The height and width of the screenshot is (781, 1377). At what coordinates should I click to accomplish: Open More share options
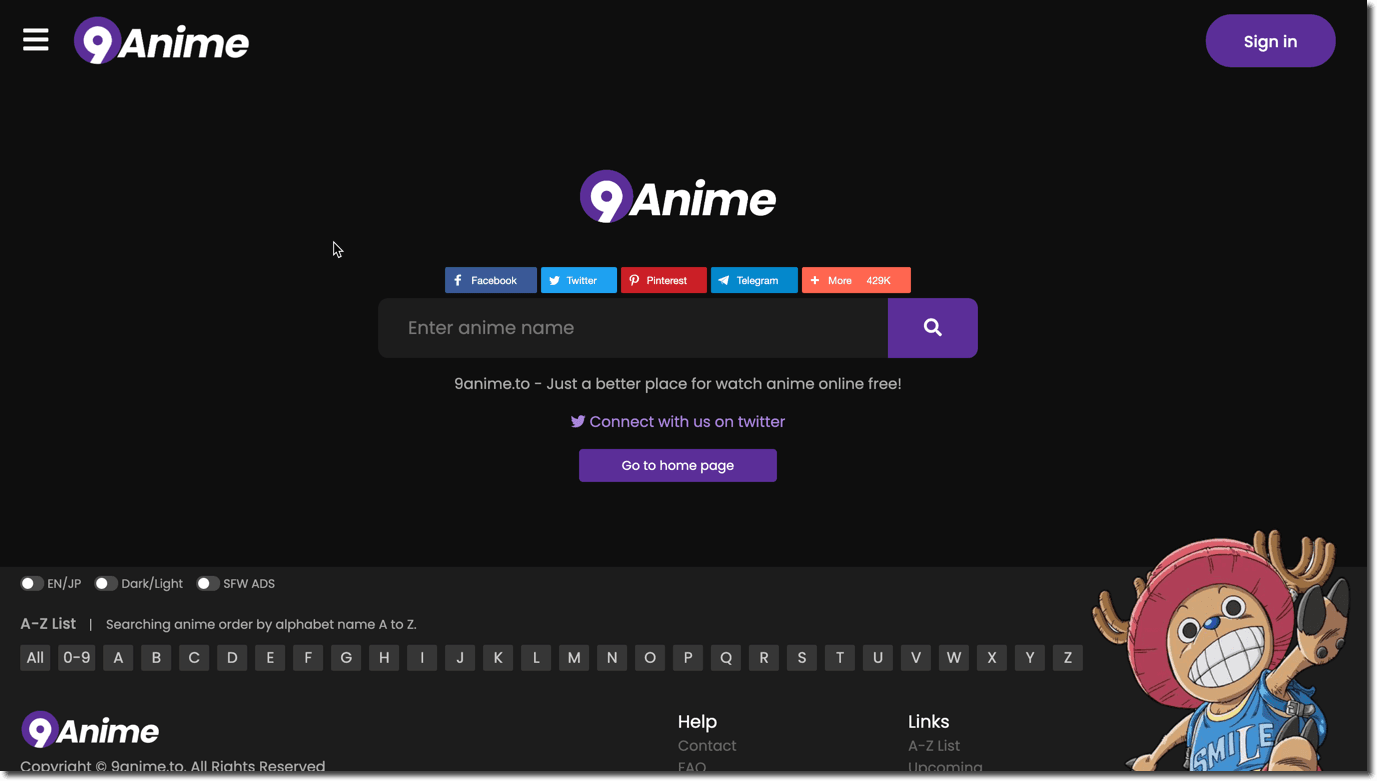[x=856, y=280]
